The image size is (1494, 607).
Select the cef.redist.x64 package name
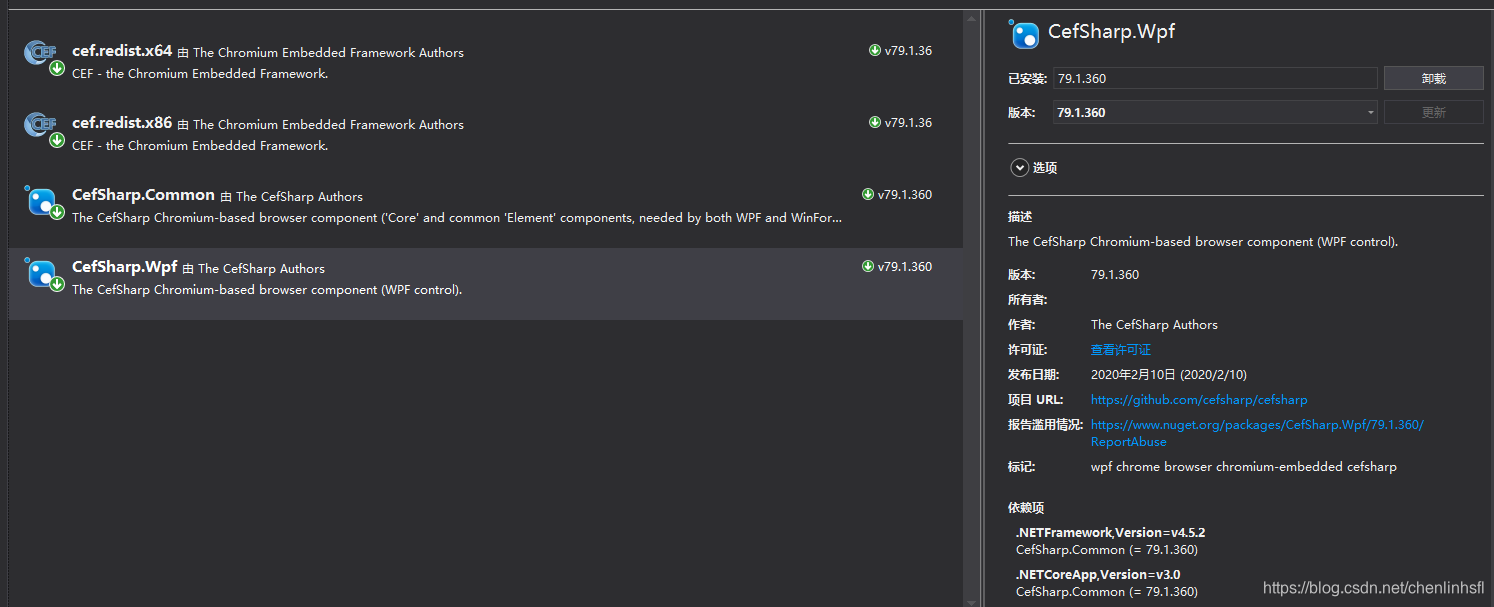(x=122, y=51)
